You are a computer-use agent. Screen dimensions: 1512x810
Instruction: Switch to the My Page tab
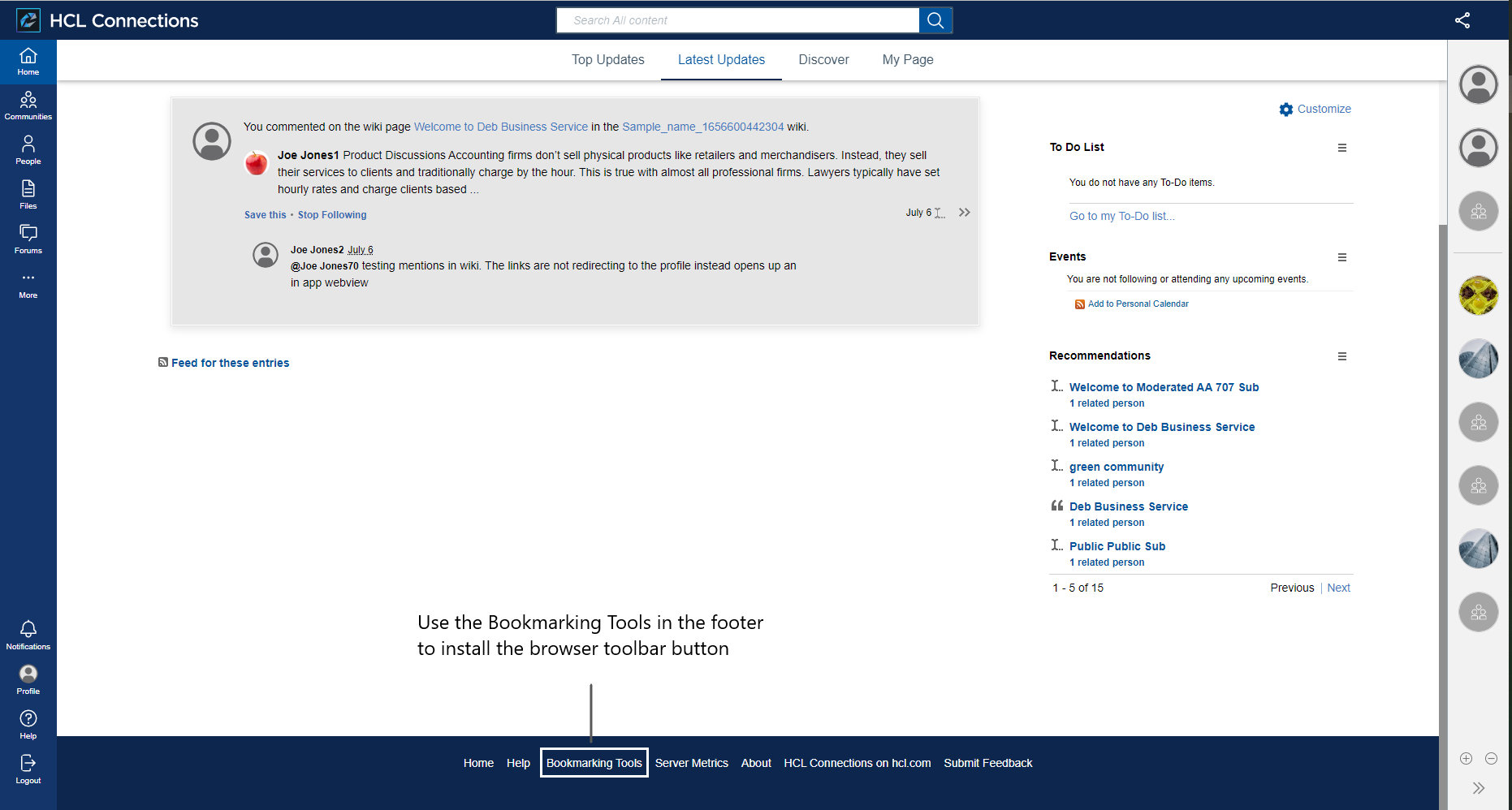(x=907, y=59)
